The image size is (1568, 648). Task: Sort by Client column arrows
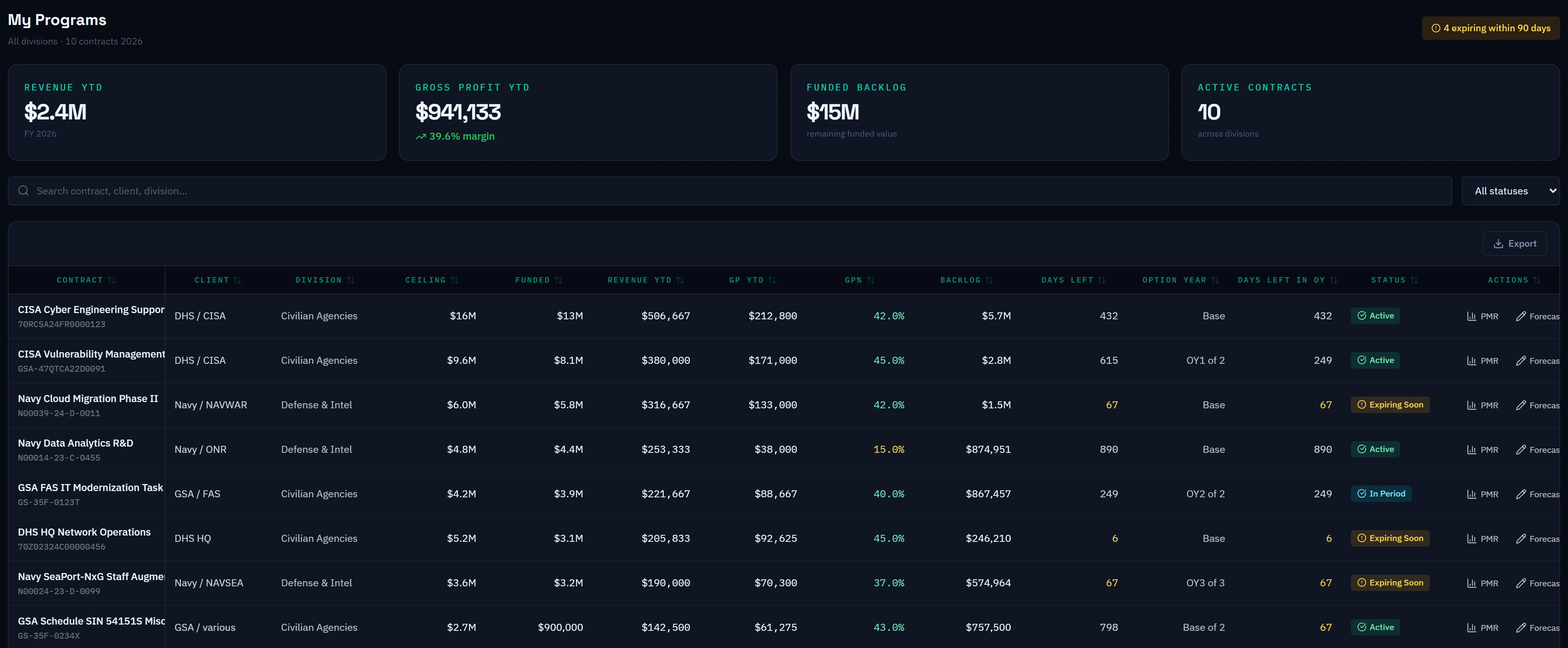(x=237, y=280)
